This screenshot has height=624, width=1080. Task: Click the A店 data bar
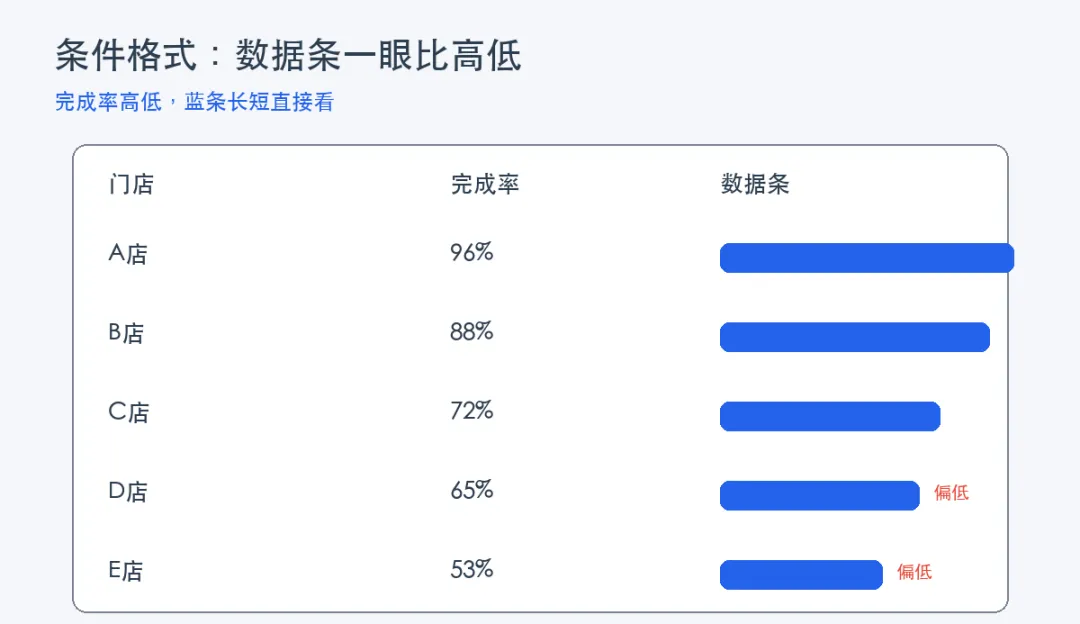(x=866, y=258)
